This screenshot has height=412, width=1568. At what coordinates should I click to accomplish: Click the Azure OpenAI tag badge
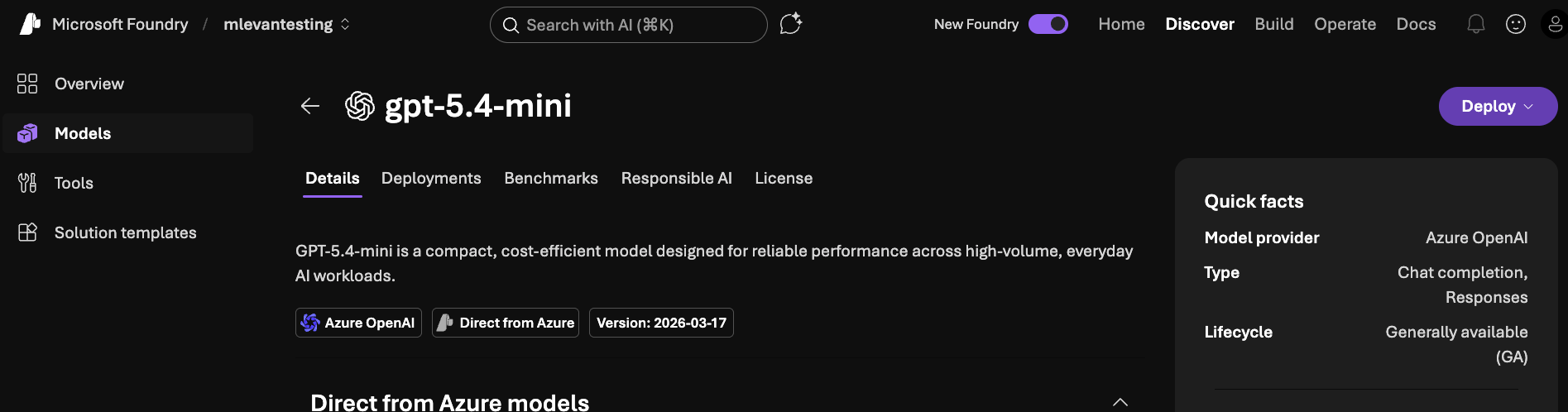tap(358, 323)
